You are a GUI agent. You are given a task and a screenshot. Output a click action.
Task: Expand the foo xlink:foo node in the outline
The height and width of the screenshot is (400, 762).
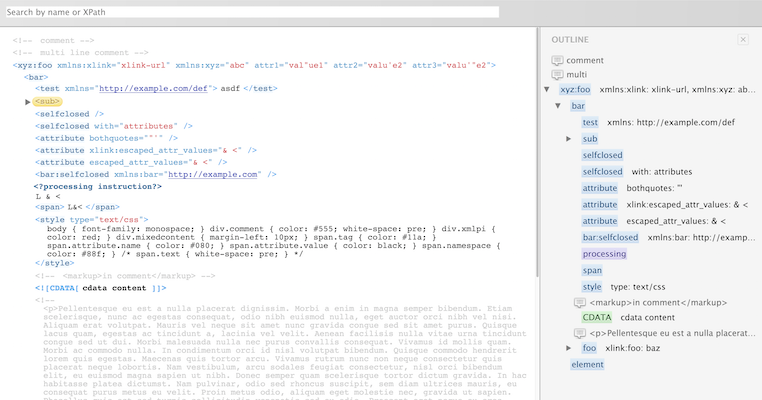[568, 348]
